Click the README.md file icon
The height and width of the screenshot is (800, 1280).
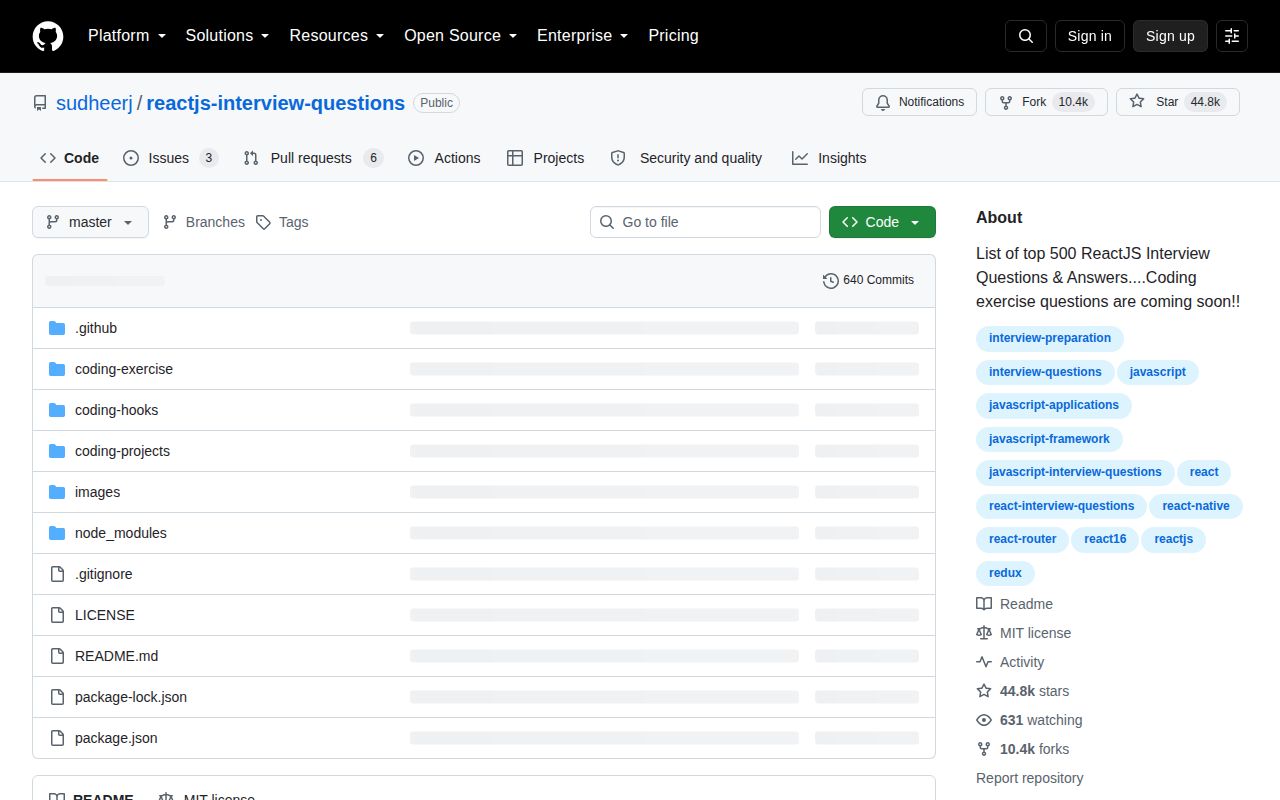[57, 656]
